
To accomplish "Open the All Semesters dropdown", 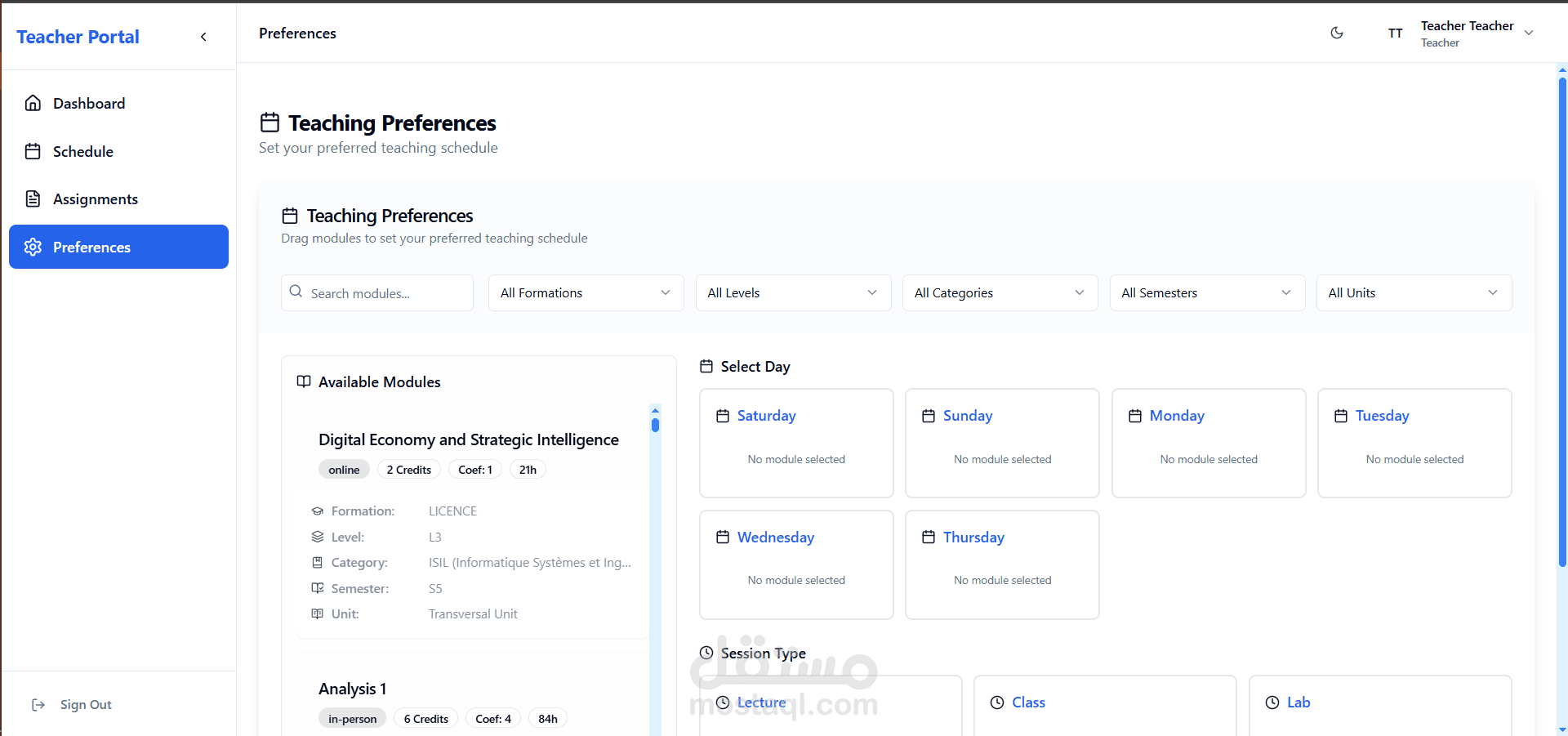I will (1206, 293).
